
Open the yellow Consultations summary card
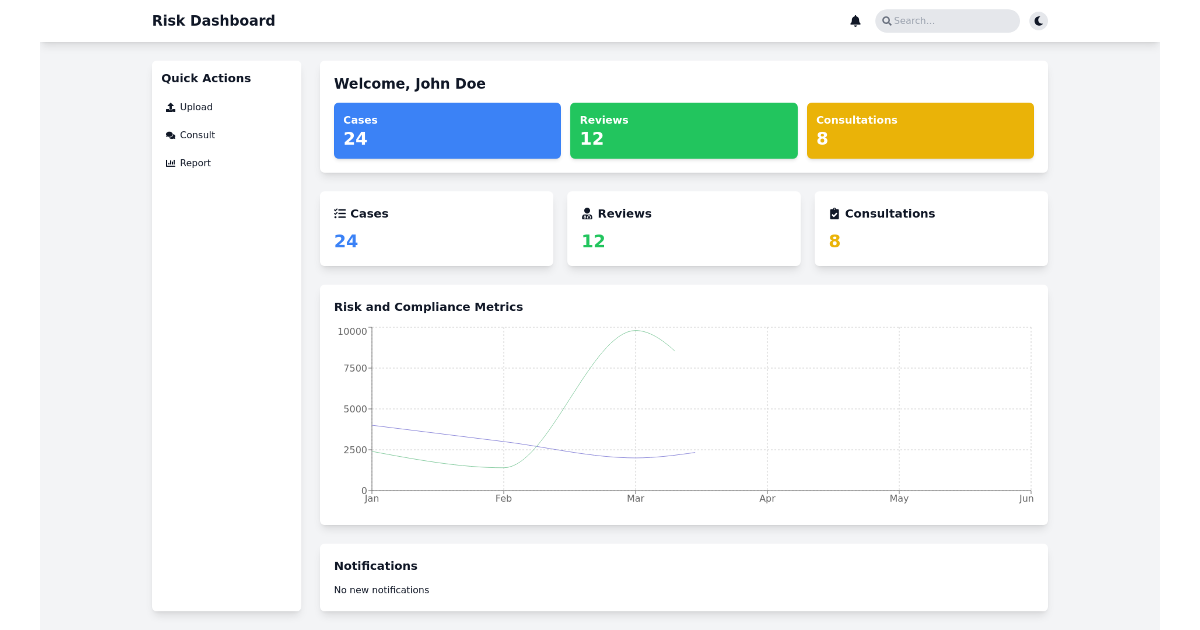coord(920,130)
